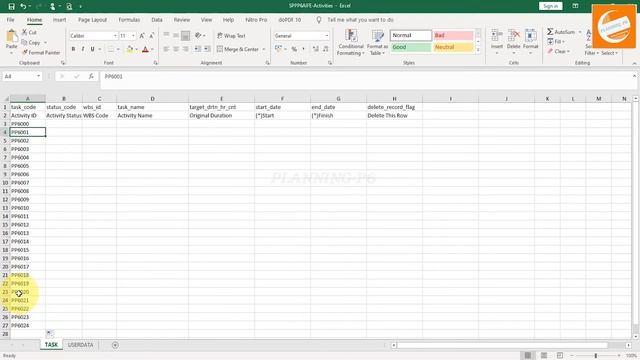Align text to the left
This screenshot has width=640, height=360.
point(166,49)
